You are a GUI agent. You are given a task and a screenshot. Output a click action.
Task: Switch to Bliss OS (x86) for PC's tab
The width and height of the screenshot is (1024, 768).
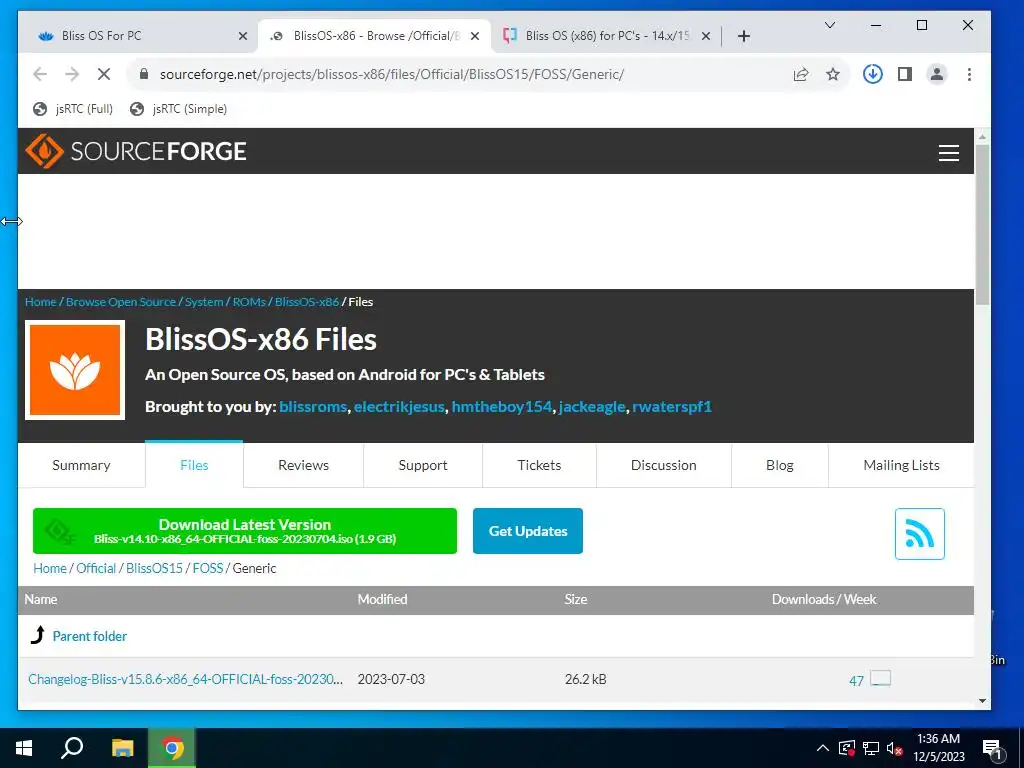(x=607, y=36)
